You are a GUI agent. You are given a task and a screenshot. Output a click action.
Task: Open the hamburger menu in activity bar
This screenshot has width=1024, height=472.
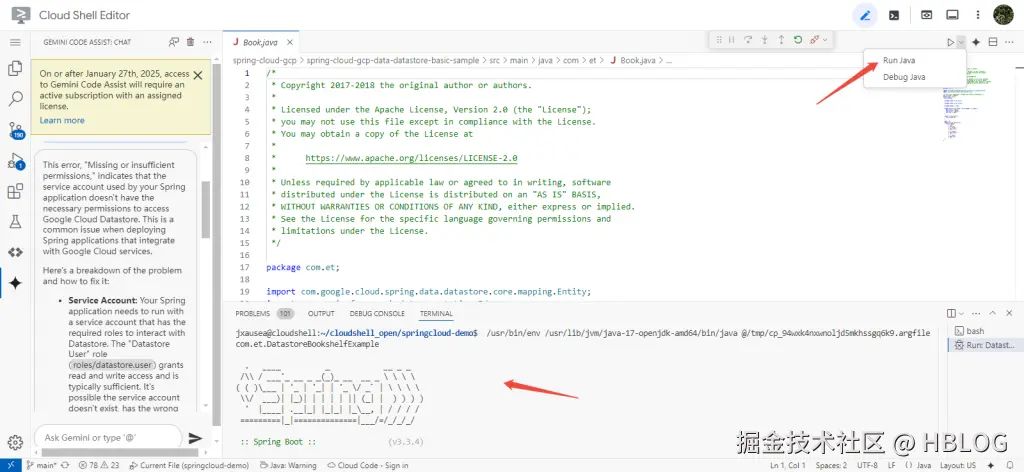pos(14,42)
